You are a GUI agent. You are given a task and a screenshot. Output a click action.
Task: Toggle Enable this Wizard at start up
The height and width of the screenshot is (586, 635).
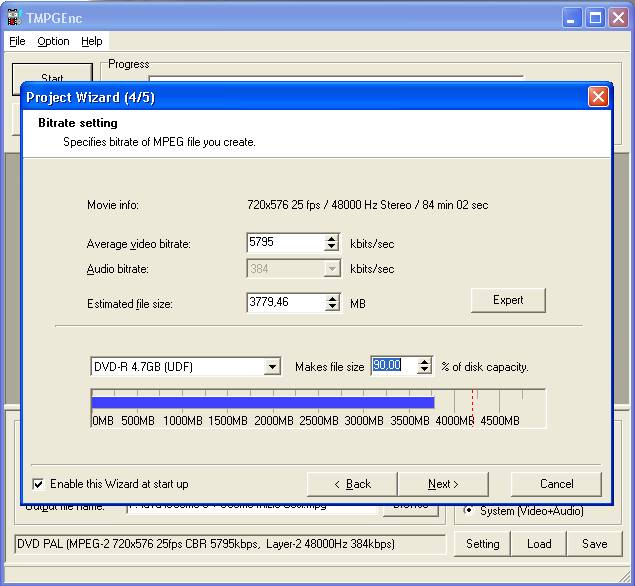coord(38,484)
